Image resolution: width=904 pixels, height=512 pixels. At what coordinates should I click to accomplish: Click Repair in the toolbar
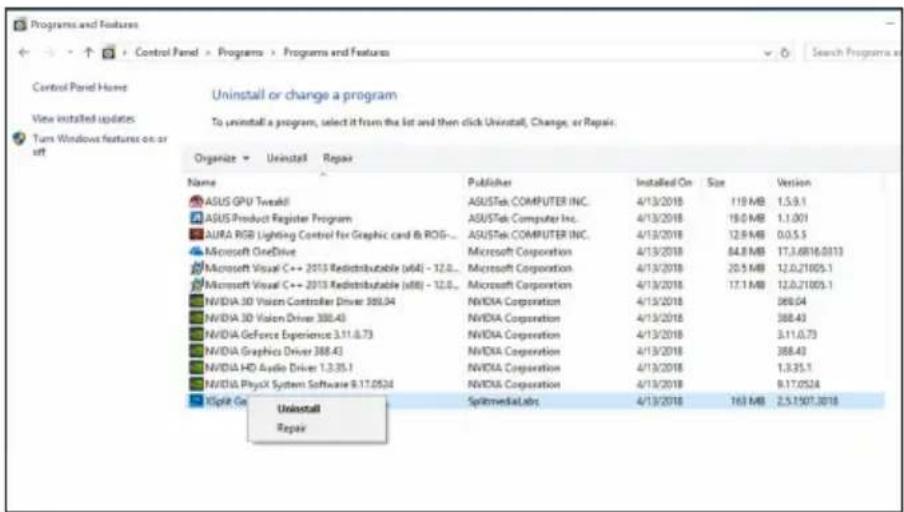338,158
